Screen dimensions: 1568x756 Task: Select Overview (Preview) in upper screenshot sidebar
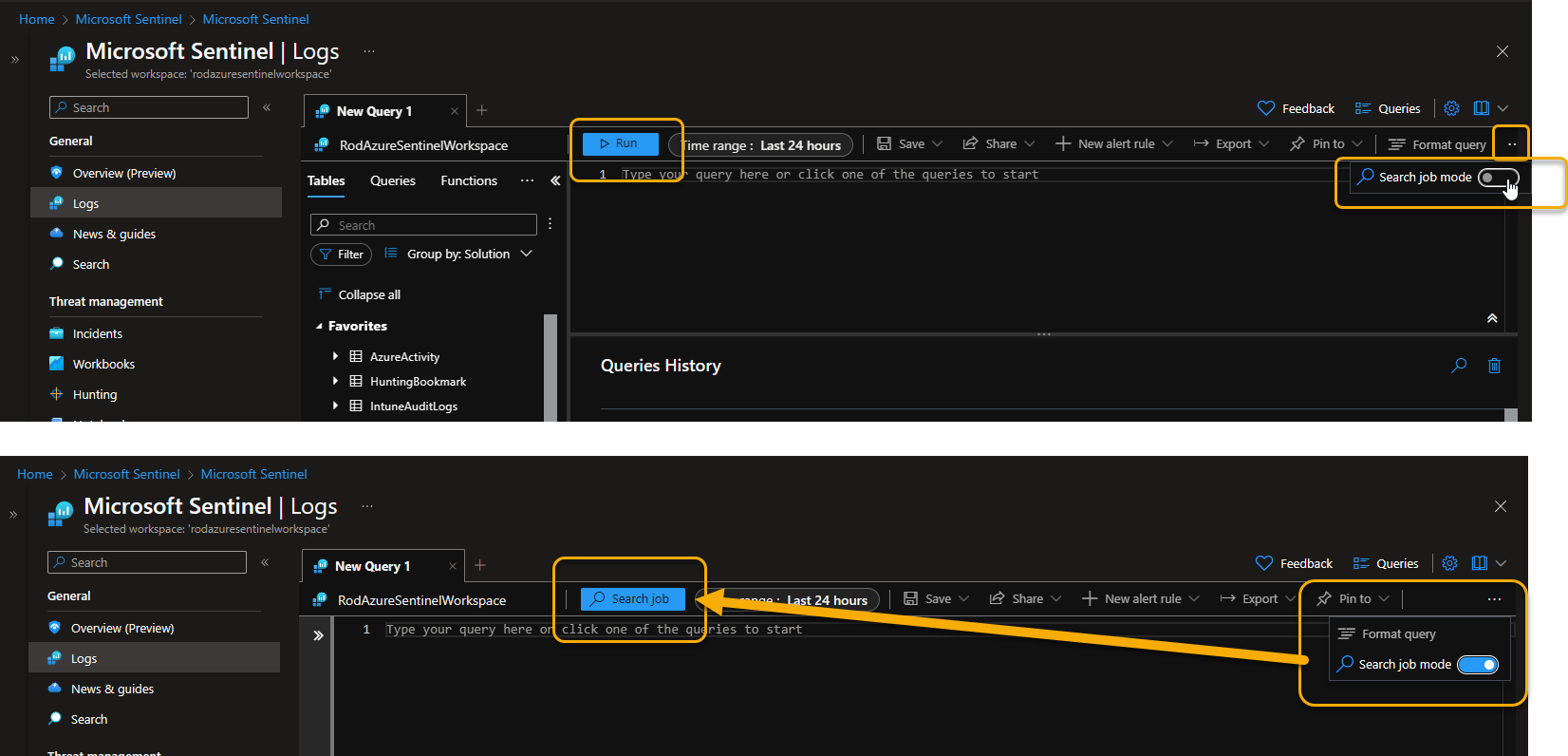click(x=123, y=173)
